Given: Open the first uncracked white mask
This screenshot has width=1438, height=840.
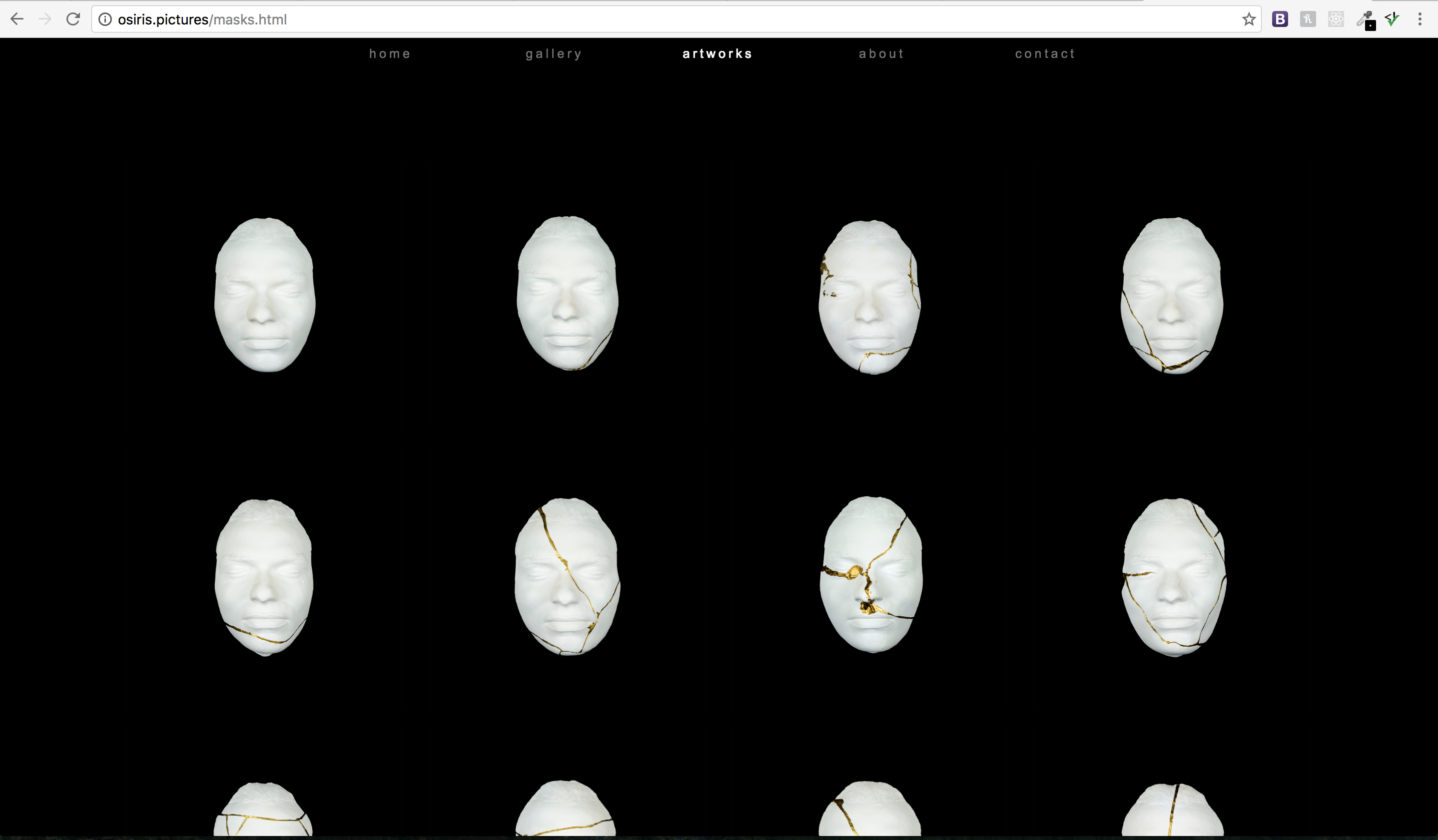Looking at the screenshot, I should coord(265,294).
